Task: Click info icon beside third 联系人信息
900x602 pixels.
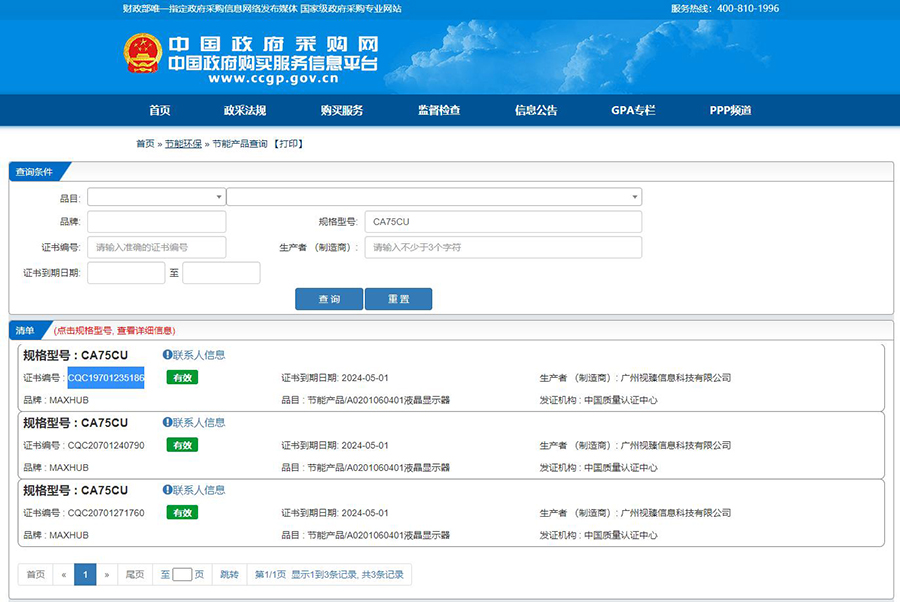Action: click(167, 490)
